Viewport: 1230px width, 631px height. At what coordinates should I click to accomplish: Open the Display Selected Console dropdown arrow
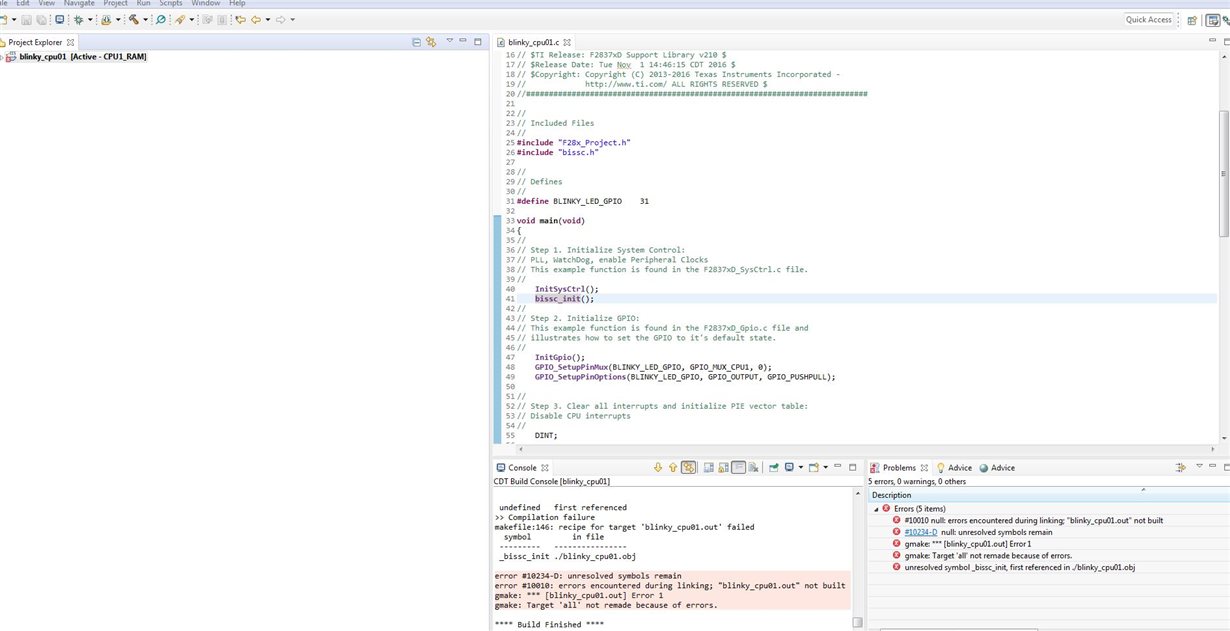tap(801, 467)
